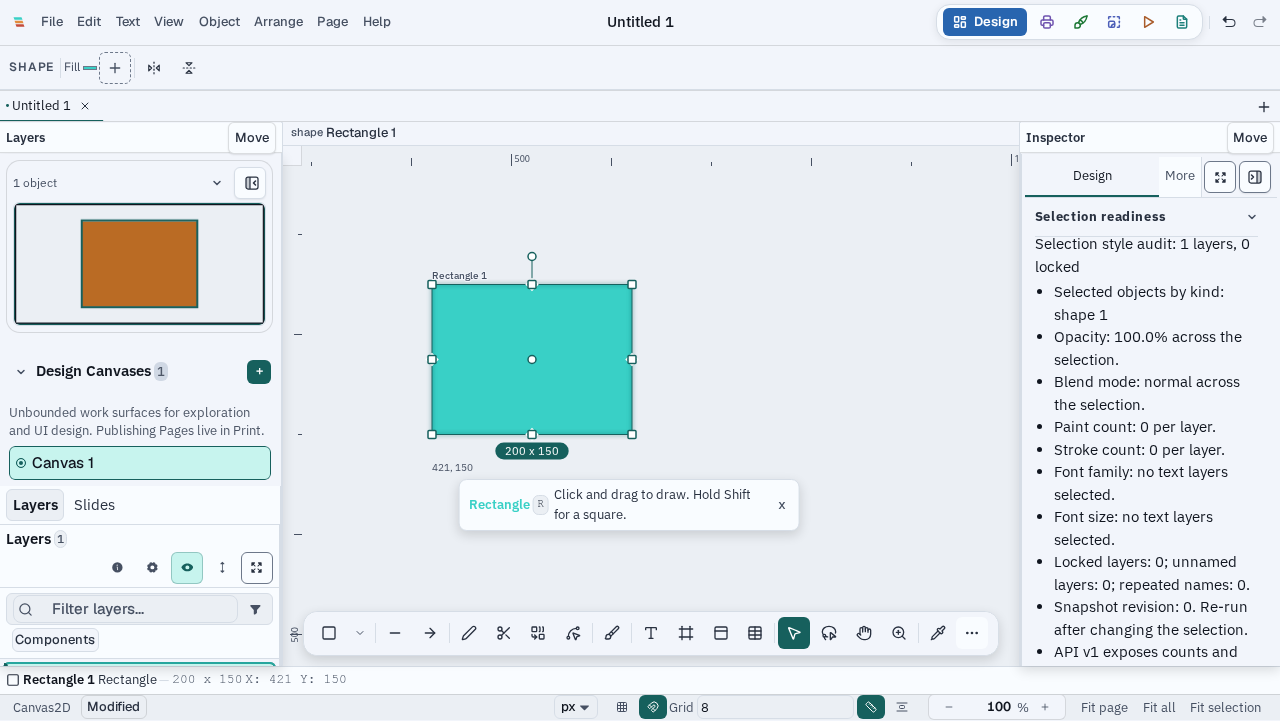Activate the Hand pan tool
The image size is (1280, 721).
point(864,633)
